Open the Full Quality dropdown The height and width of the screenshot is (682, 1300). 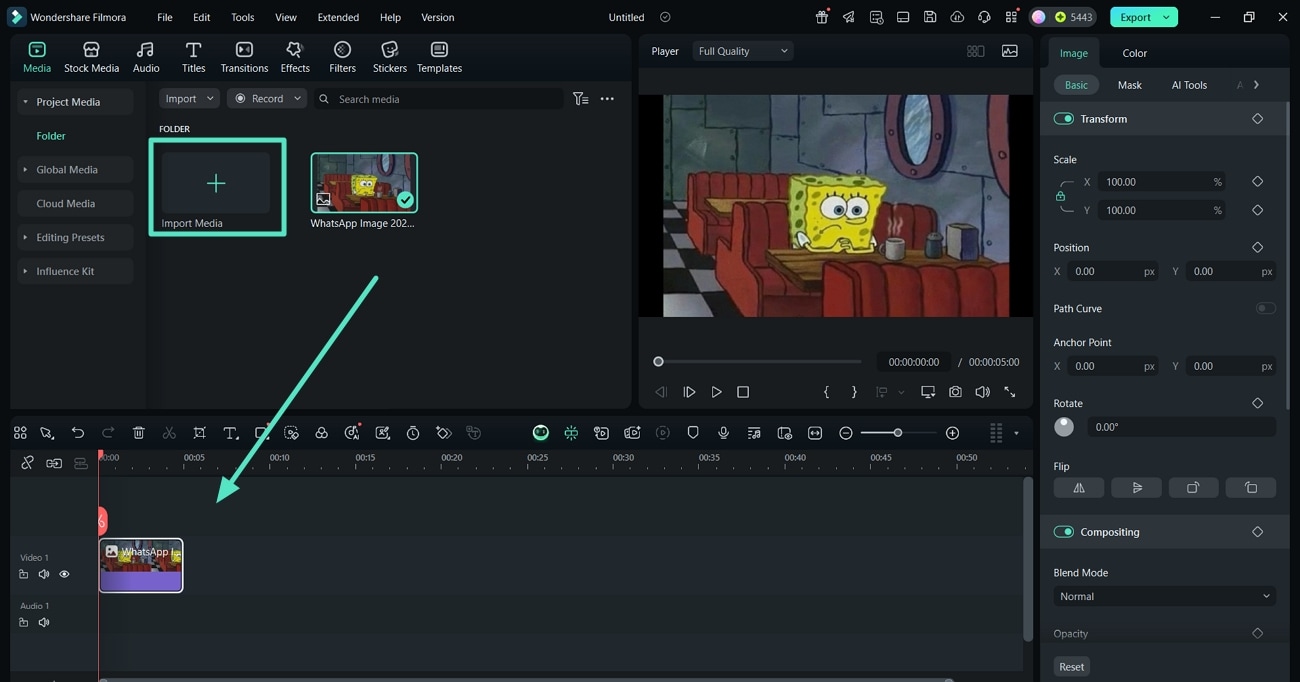pyautogui.click(x=743, y=51)
